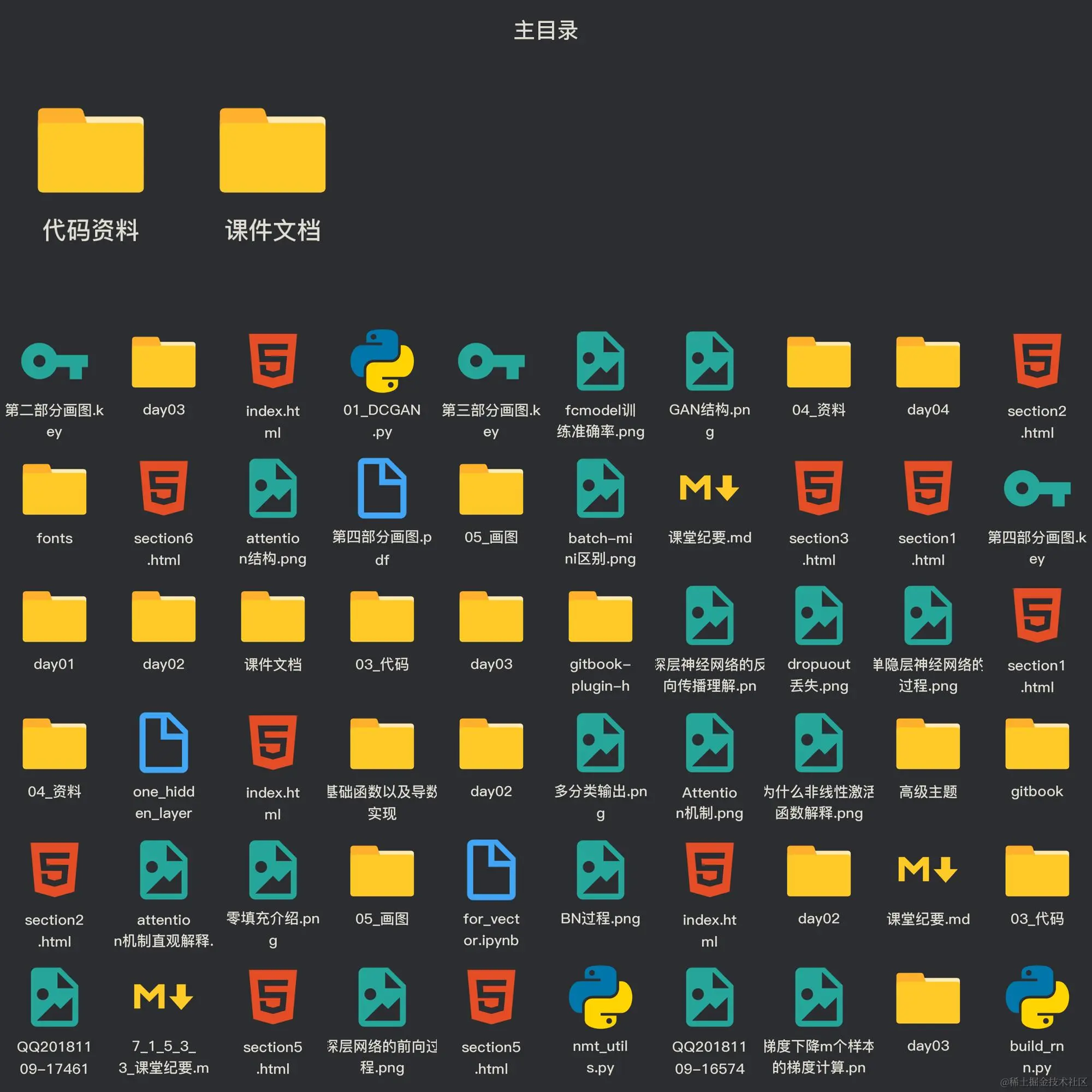This screenshot has width=1092, height=1092.
Task: Open the section6.html file
Action: coord(163,488)
